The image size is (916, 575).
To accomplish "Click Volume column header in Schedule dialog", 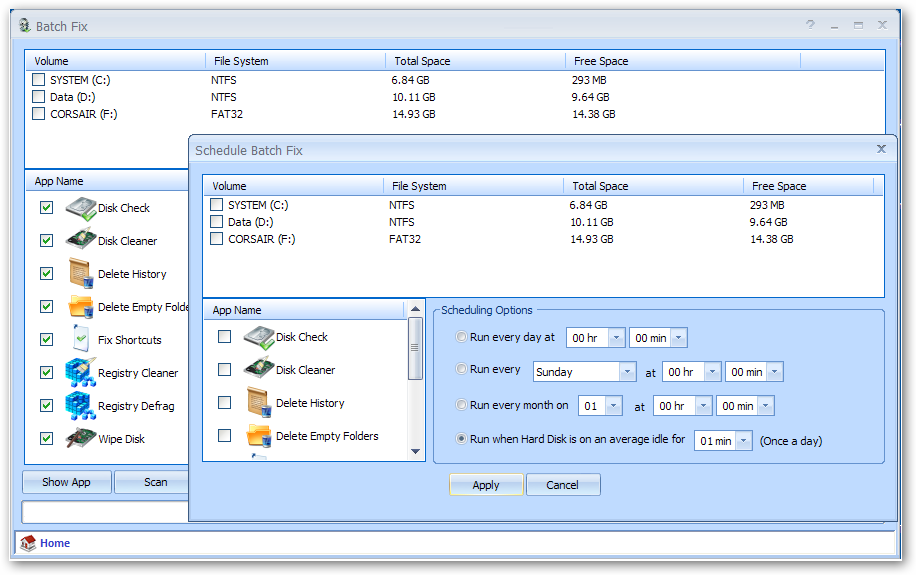I will tap(293, 186).
